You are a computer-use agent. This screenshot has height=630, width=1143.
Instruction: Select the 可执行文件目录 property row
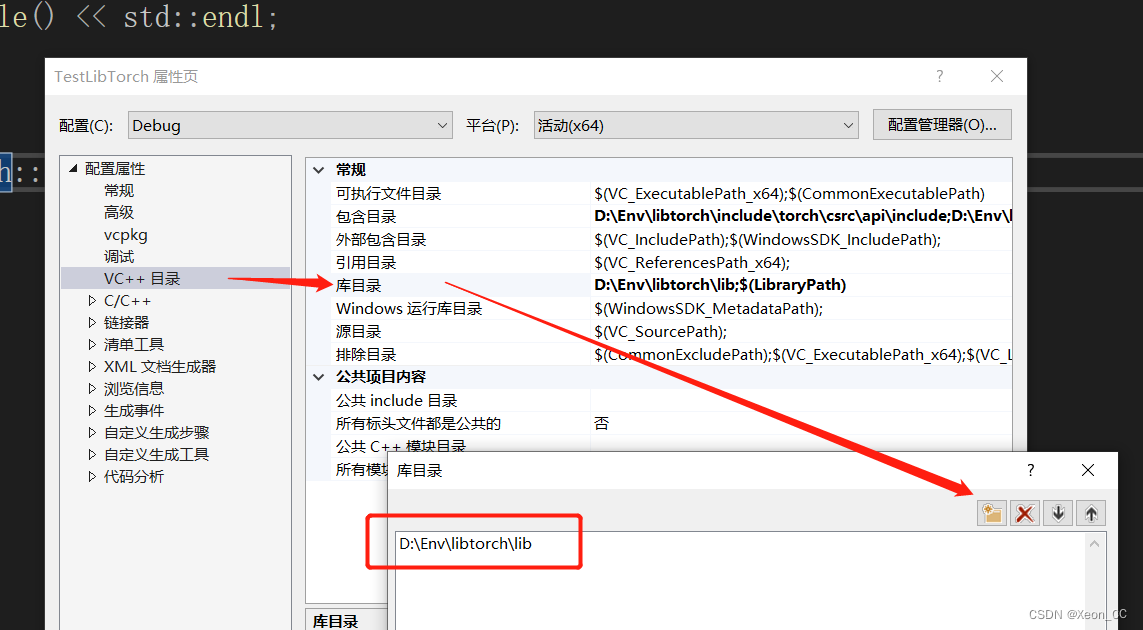671,193
